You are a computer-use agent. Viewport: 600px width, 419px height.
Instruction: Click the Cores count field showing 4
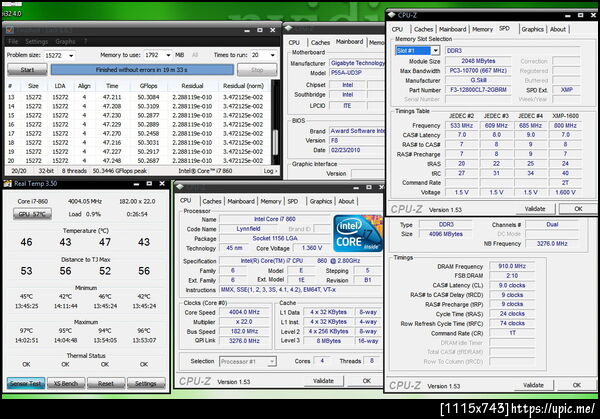tap(322, 361)
